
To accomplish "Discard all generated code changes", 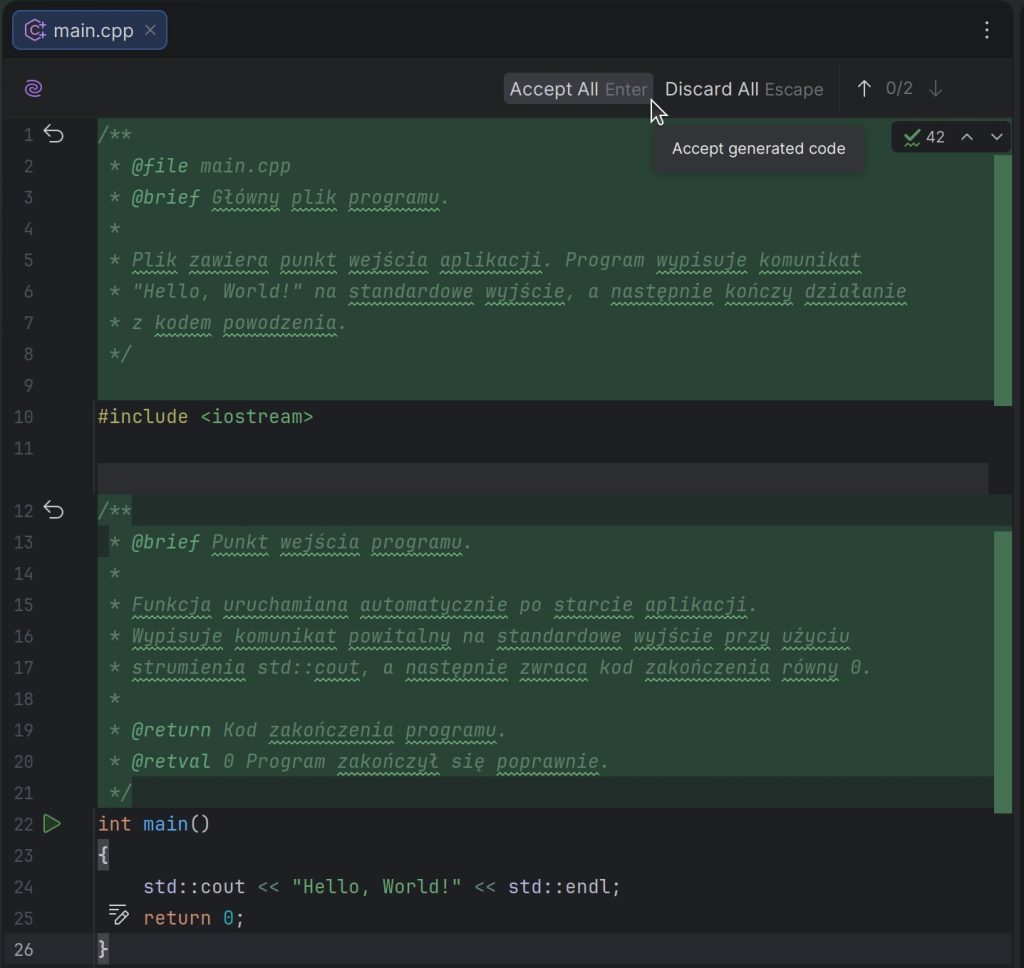I will coord(744,89).
